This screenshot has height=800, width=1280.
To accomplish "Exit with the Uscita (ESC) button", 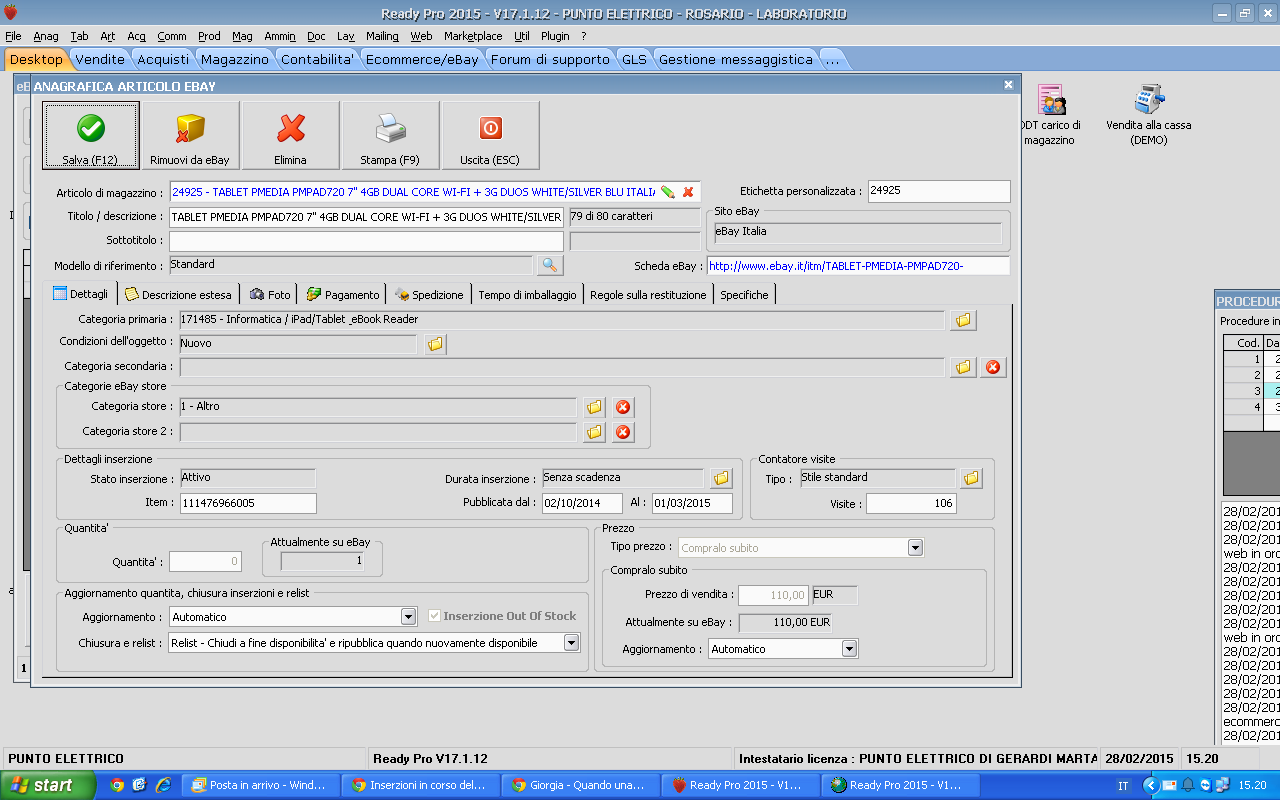I will [x=490, y=136].
